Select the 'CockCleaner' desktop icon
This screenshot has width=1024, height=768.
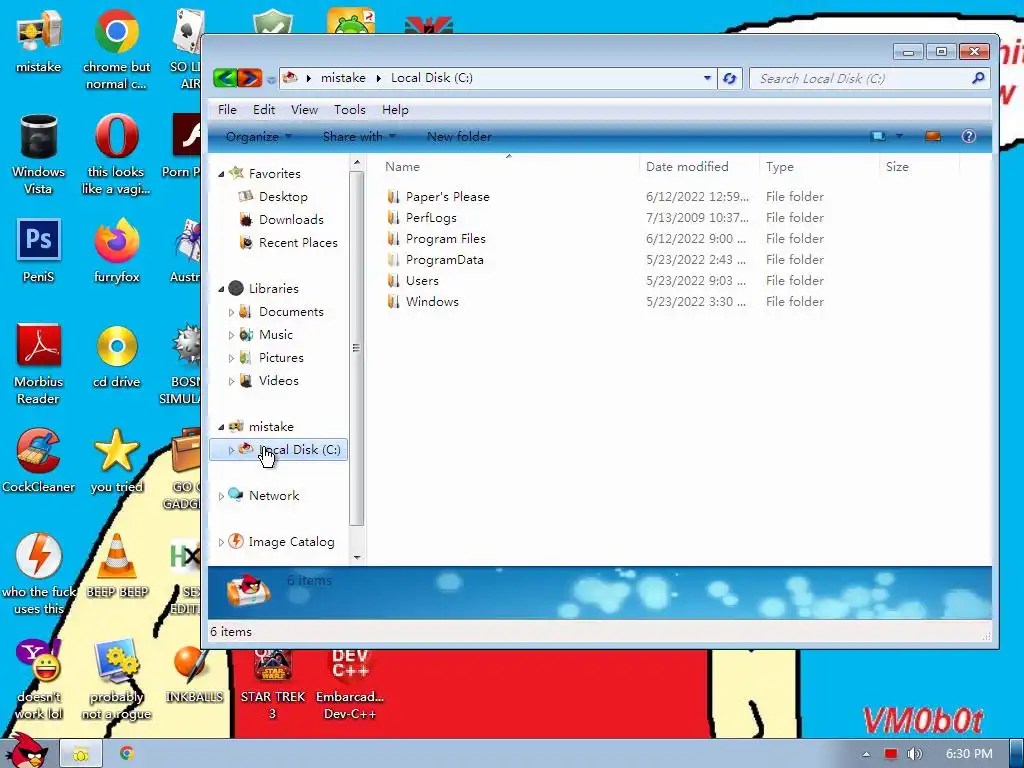(39, 461)
